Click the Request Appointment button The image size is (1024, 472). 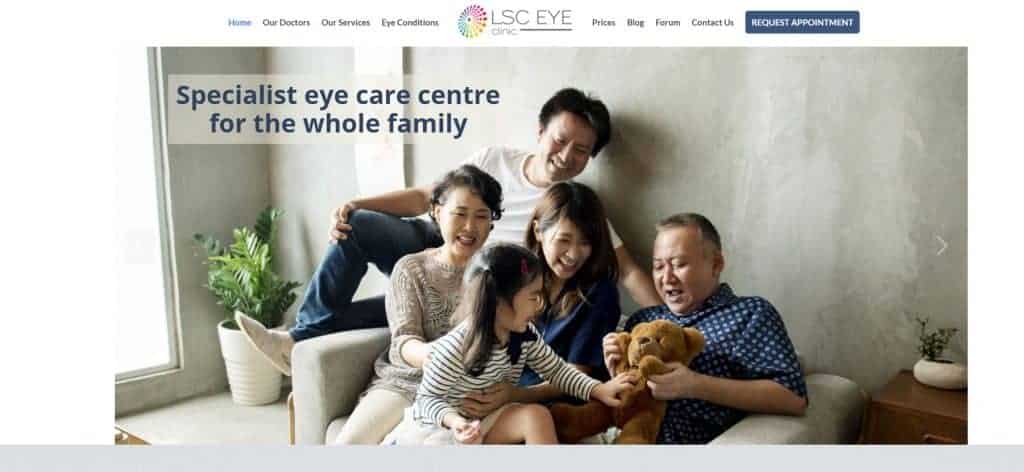click(x=802, y=22)
